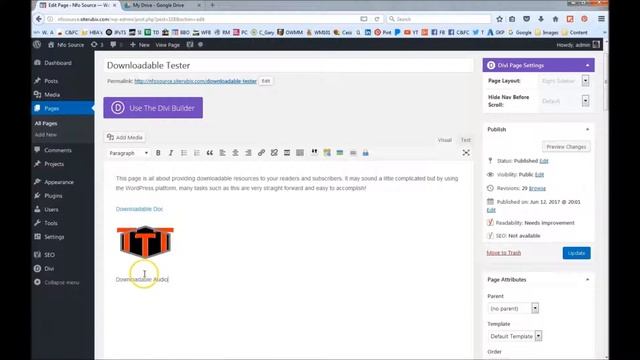Go to the browser home page icon
Image resolution: width=640 pixels, height=360 pixels.
(x=555, y=19)
